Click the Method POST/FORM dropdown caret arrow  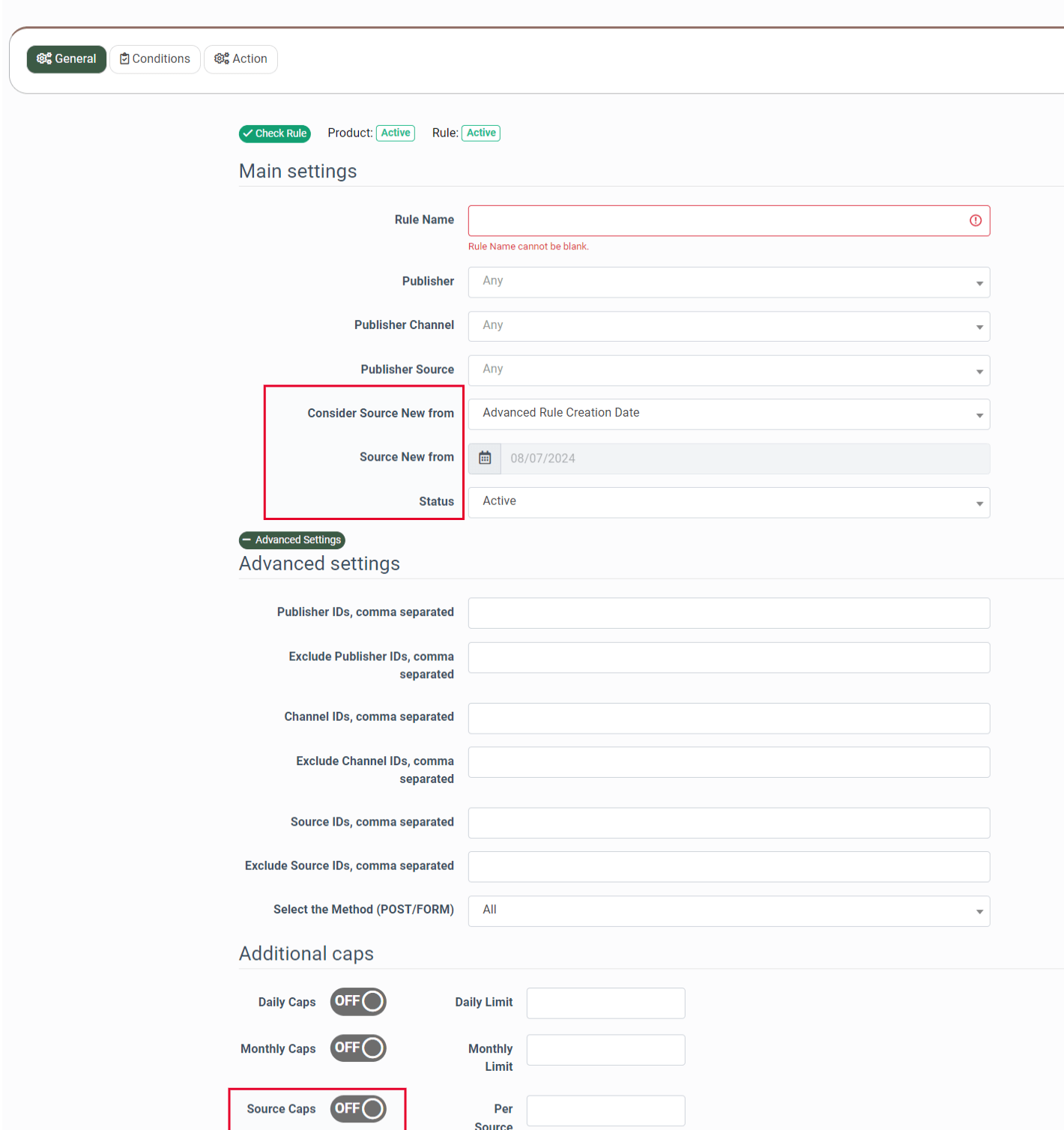pyautogui.click(x=979, y=912)
